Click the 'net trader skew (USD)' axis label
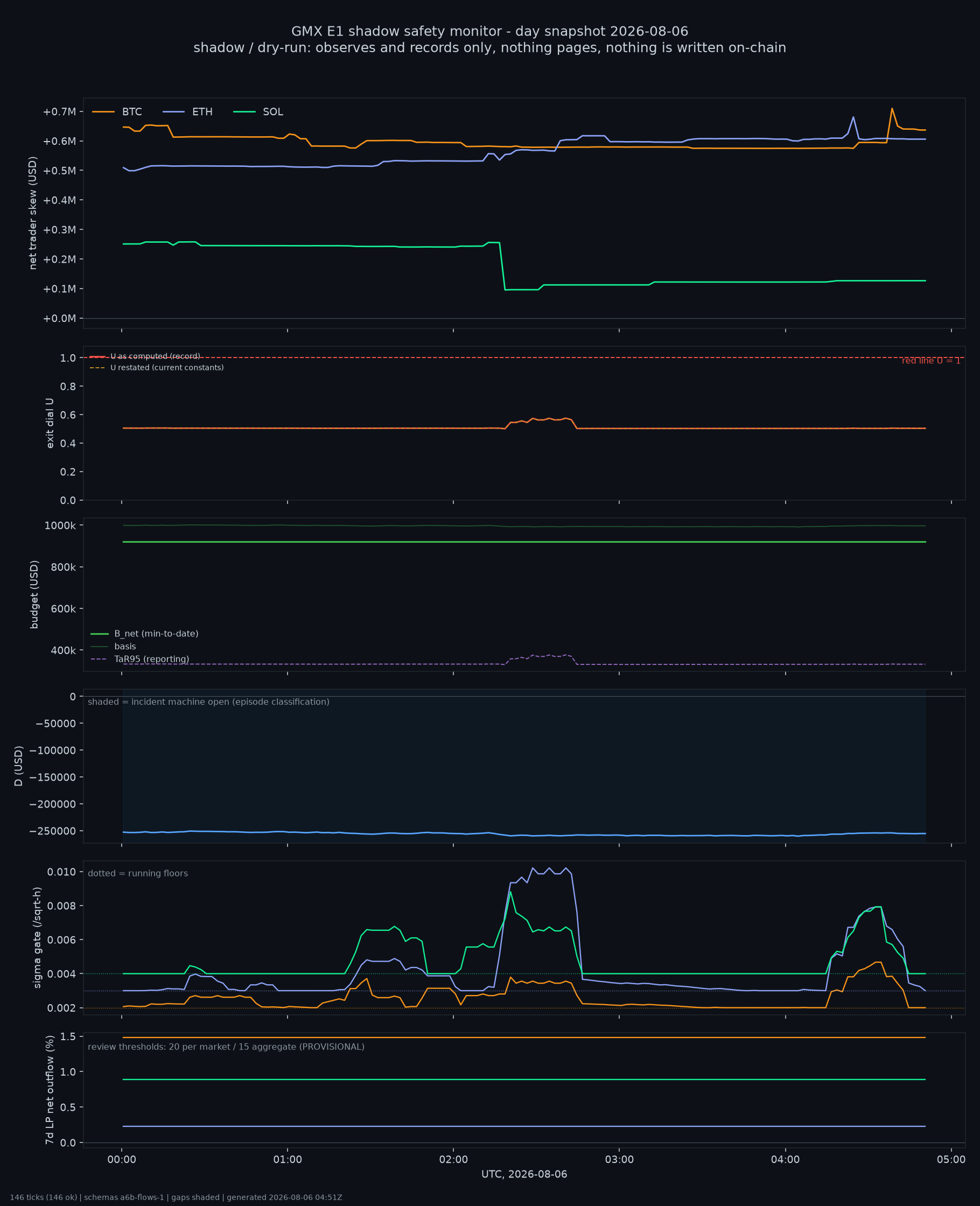This screenshot has height=1206, width=980. click(33, 213)
